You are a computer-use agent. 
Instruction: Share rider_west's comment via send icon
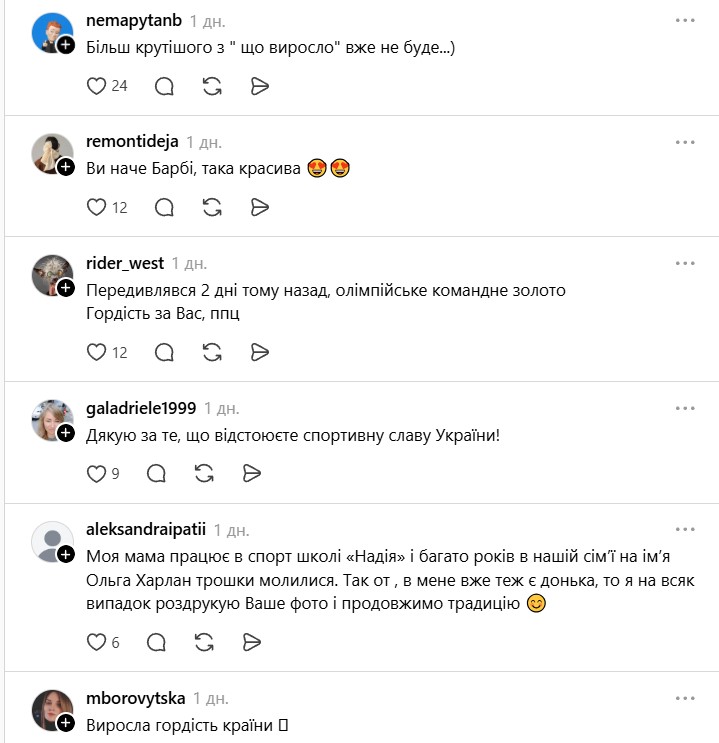[x=259, y=352]
